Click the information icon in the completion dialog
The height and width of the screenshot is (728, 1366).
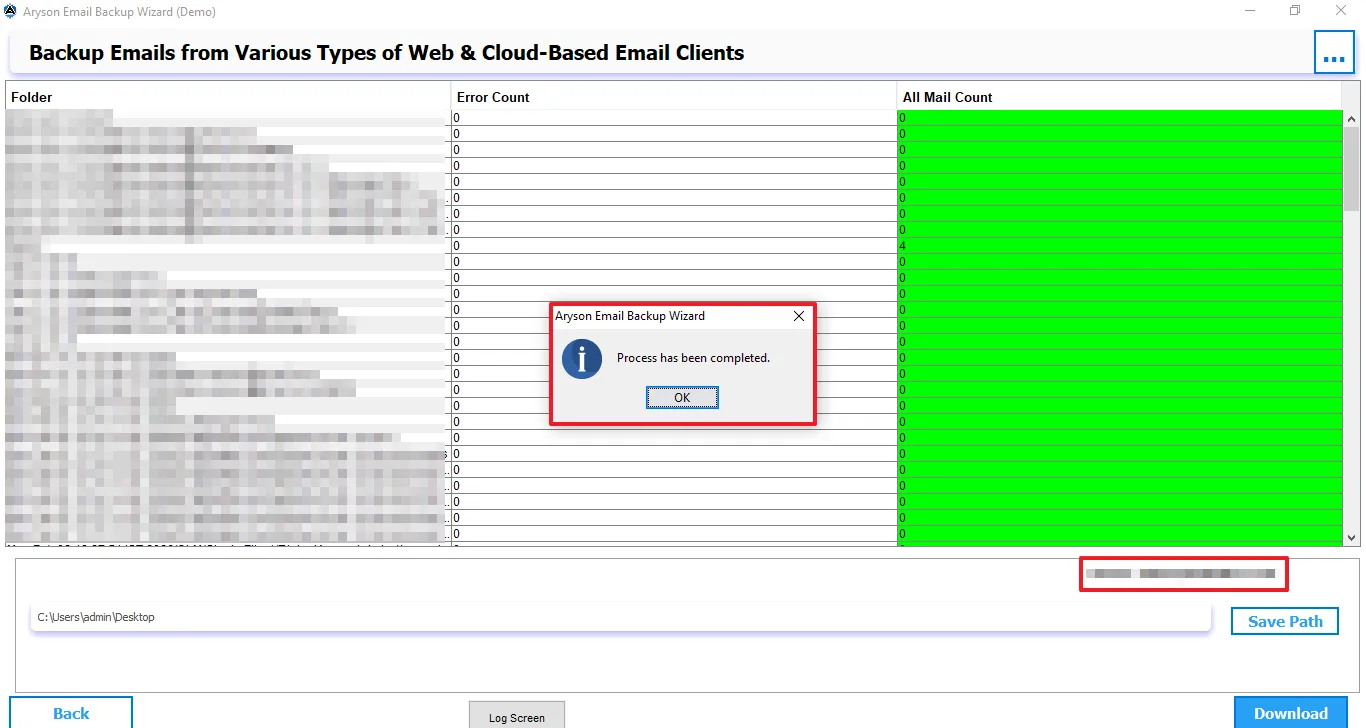tap(582, 360)
